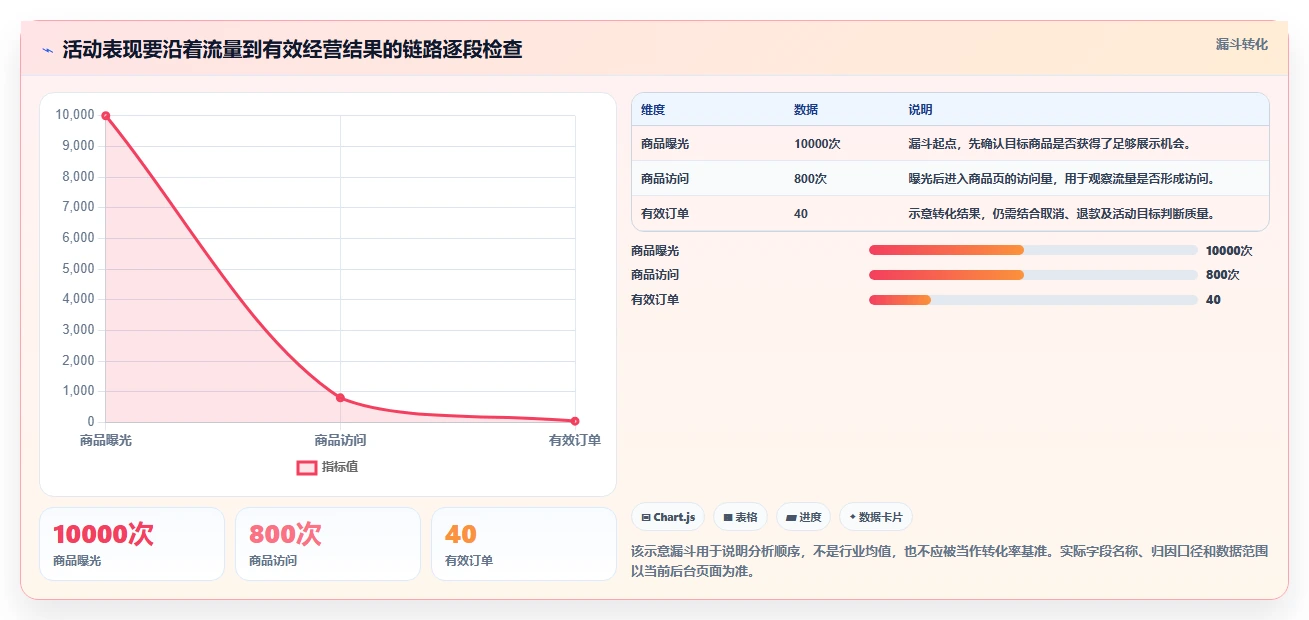
Task: Click the 商品曝光 cell in the table
Action: point(665,144)
